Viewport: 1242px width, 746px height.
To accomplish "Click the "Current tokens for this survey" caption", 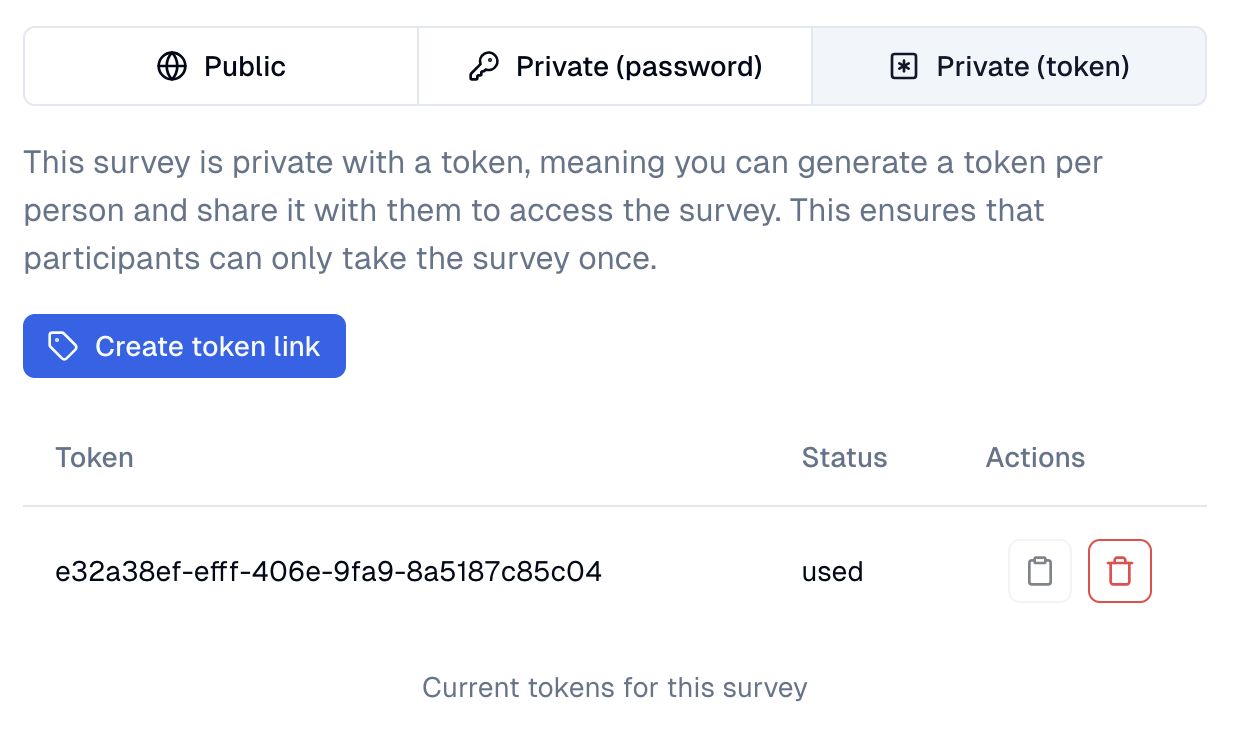I will [x=614, y=688].
